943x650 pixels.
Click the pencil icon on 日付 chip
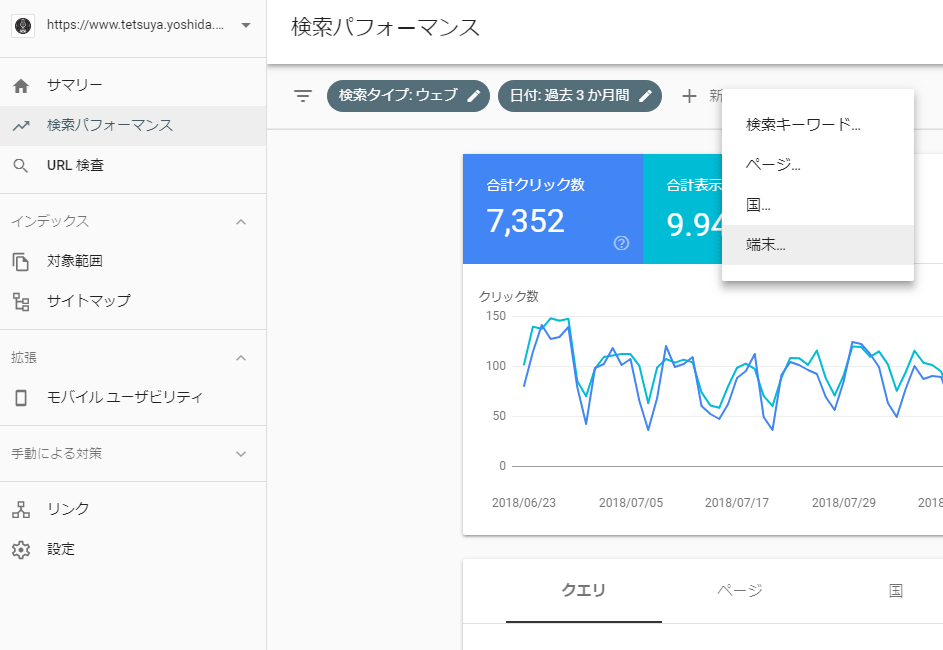(646, 96)
